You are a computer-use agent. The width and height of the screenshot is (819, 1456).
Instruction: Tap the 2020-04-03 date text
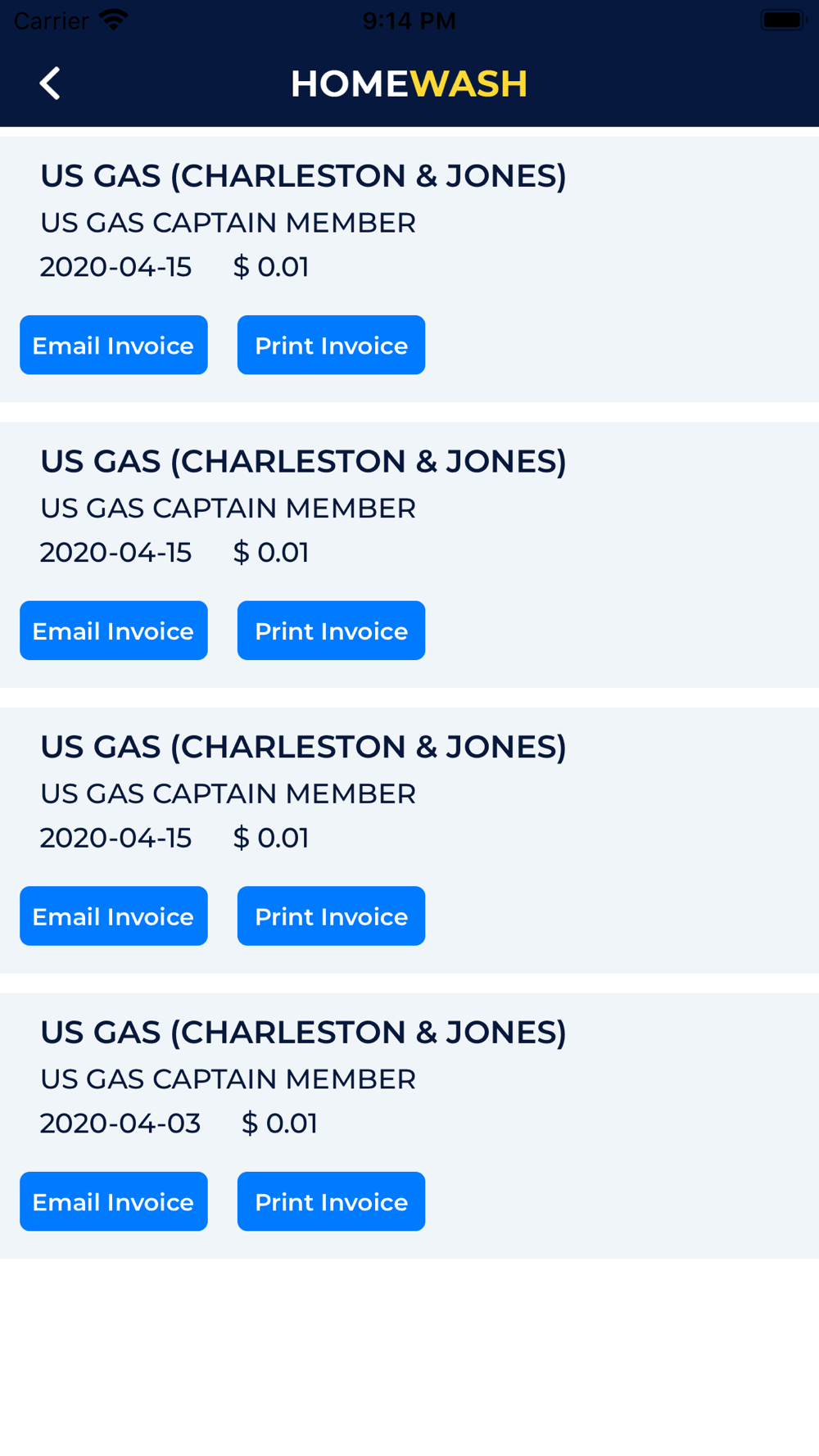[x=120, y=1123]
